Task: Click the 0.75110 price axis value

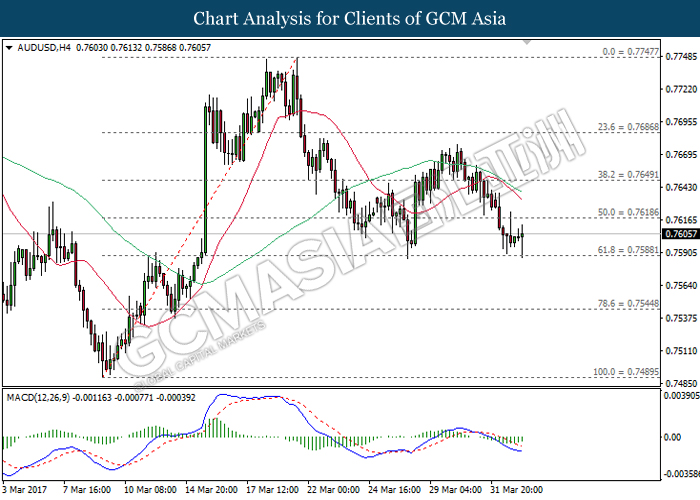Action: (x=681, y=351)
